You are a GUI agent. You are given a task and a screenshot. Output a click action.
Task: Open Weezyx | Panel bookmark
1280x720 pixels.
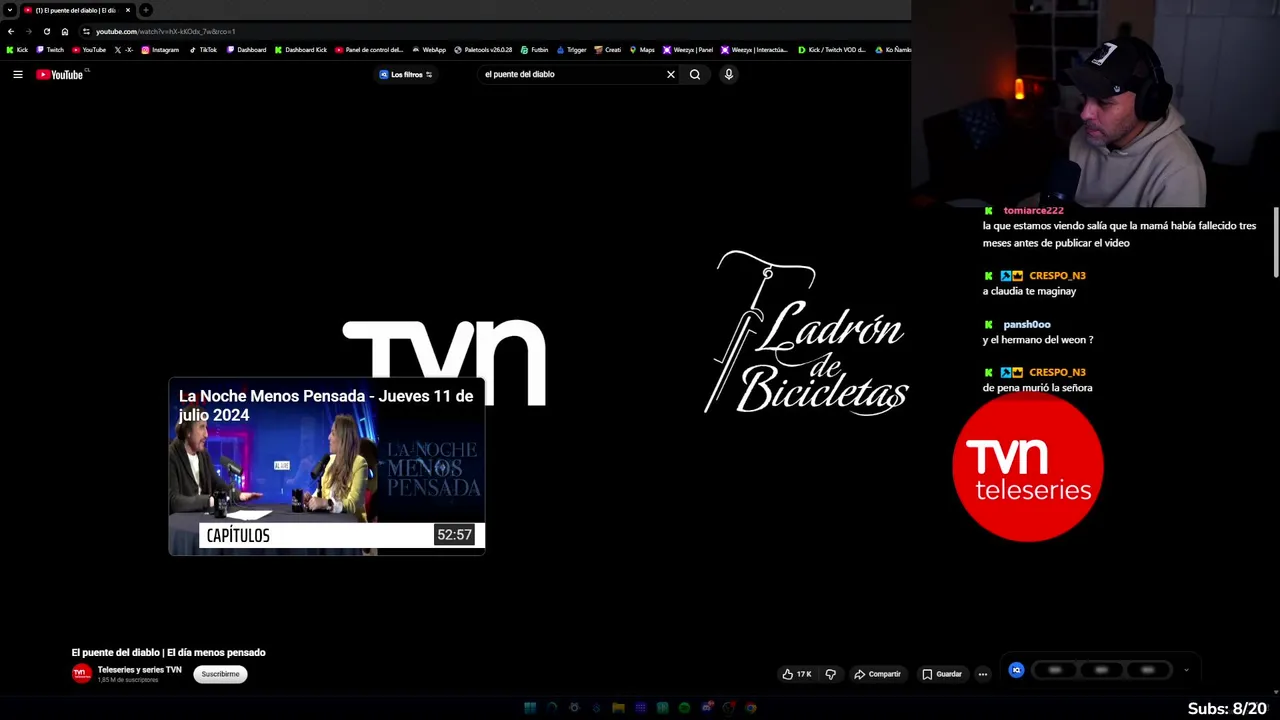click(x=688, y=49)
